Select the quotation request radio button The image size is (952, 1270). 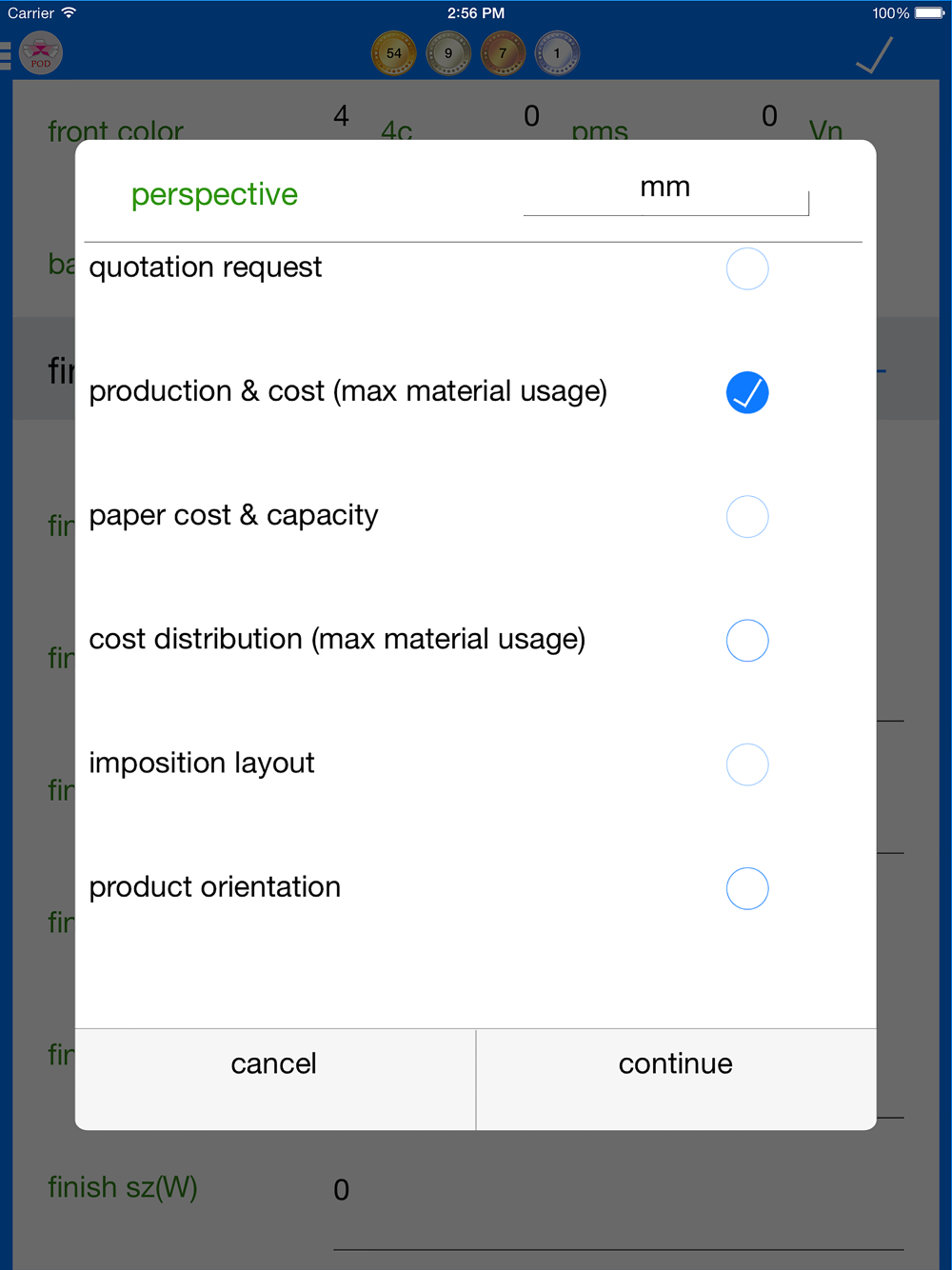tap(747, 269)
